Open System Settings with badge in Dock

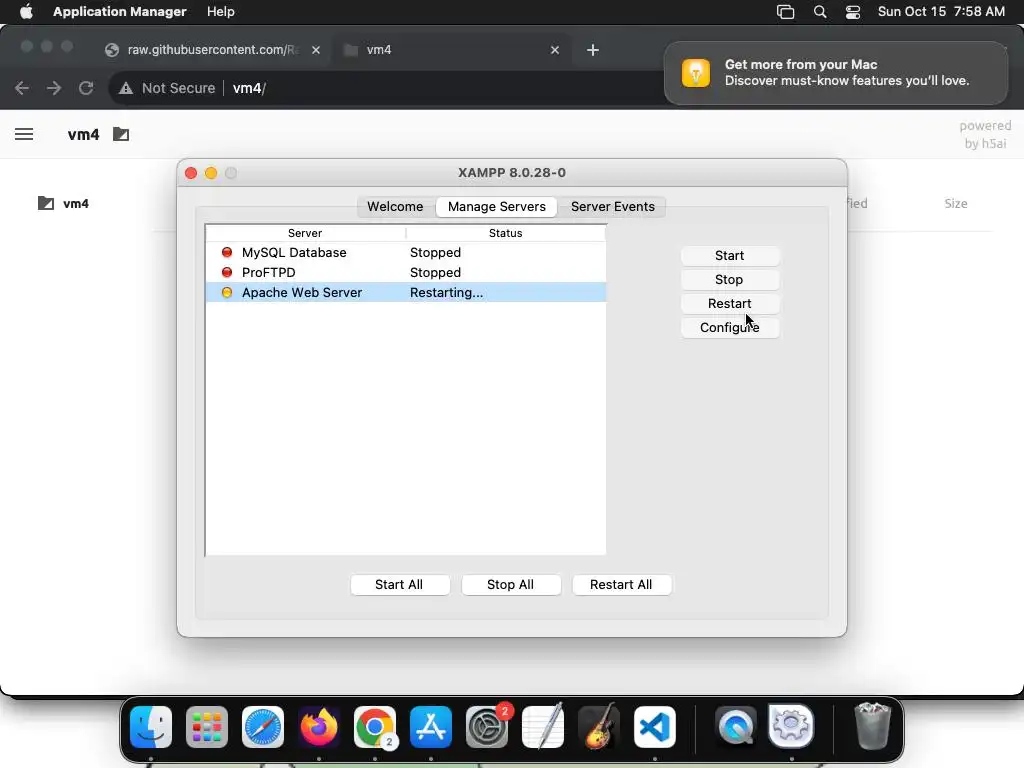tap(487, 726)
